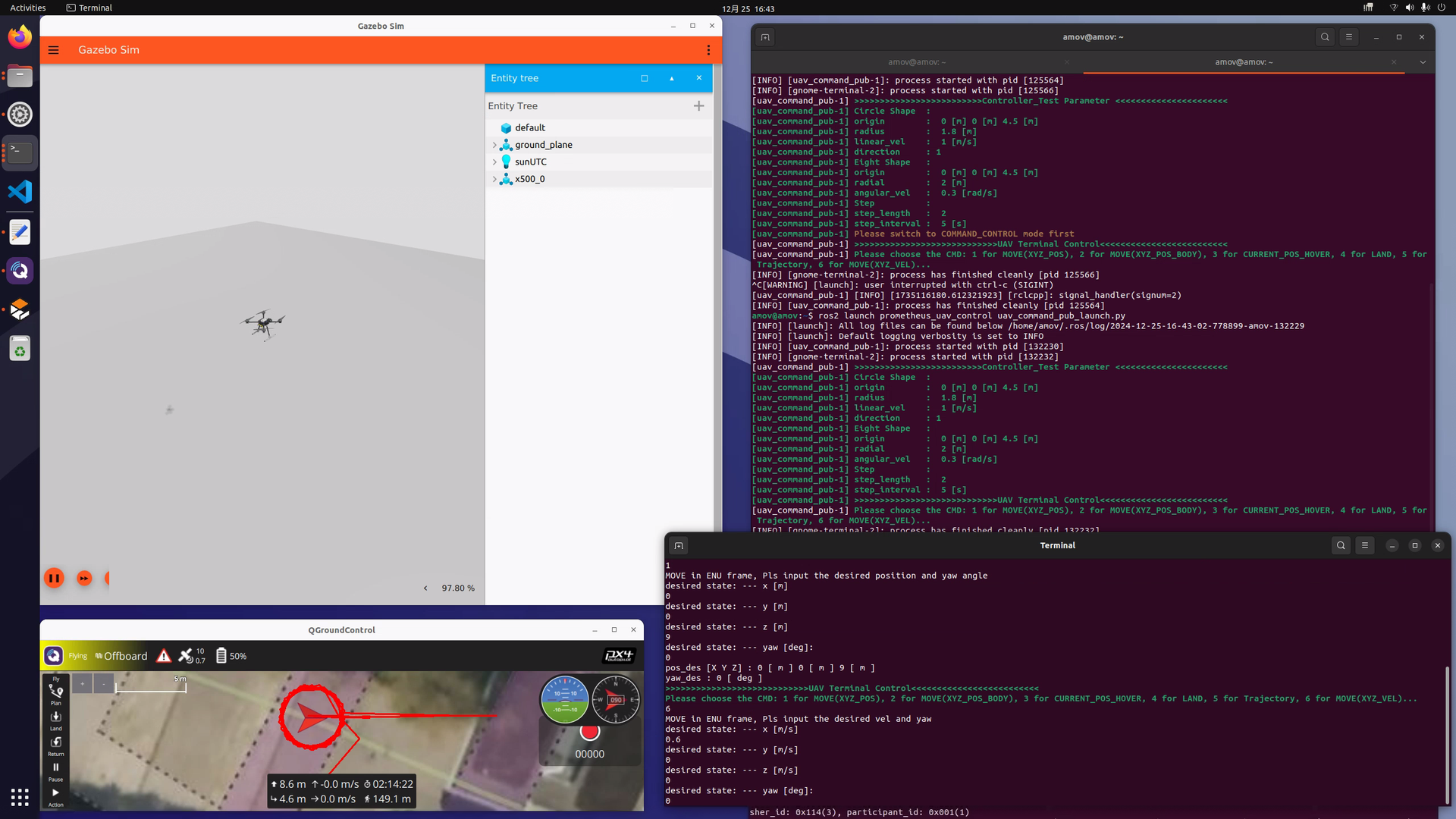Open the Terminal app menu in top bar
Screen dimensions: 1456x819
(x=89, y=8)
